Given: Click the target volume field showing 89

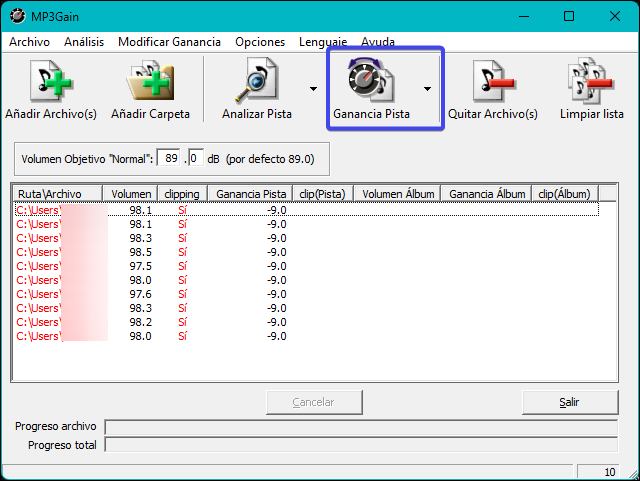Looking at the screenshot, I should (x=169, y=158).
